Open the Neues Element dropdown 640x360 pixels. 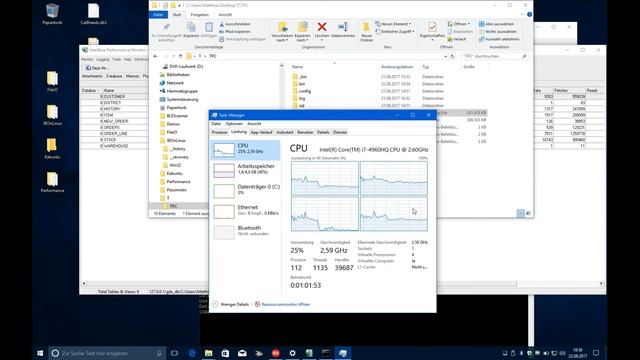click(393, 24)
